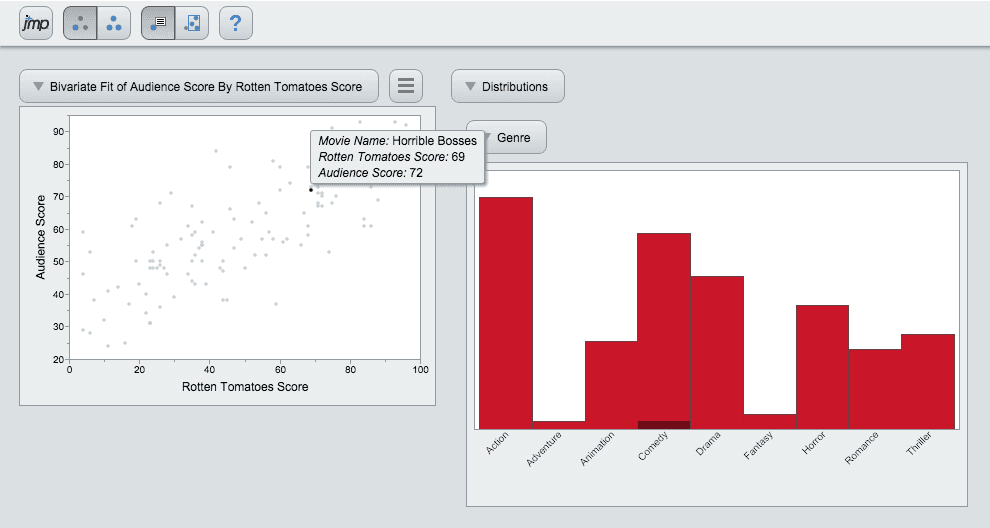Enable the data tooltip mode icon
This screenshot has height=528, width=990.
pyautogui.click(x=158, y=23)
